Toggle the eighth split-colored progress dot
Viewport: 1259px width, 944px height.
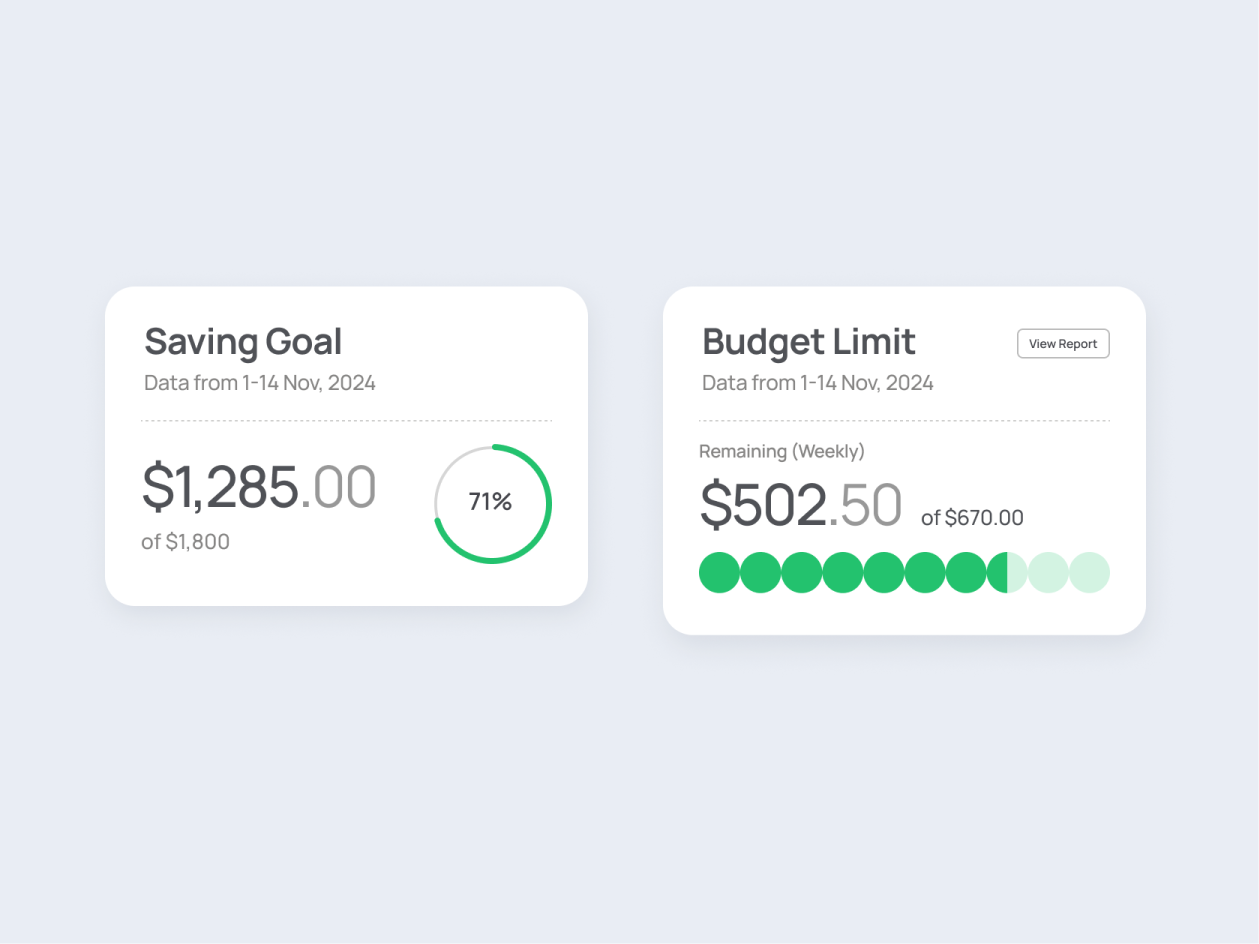1007,572
